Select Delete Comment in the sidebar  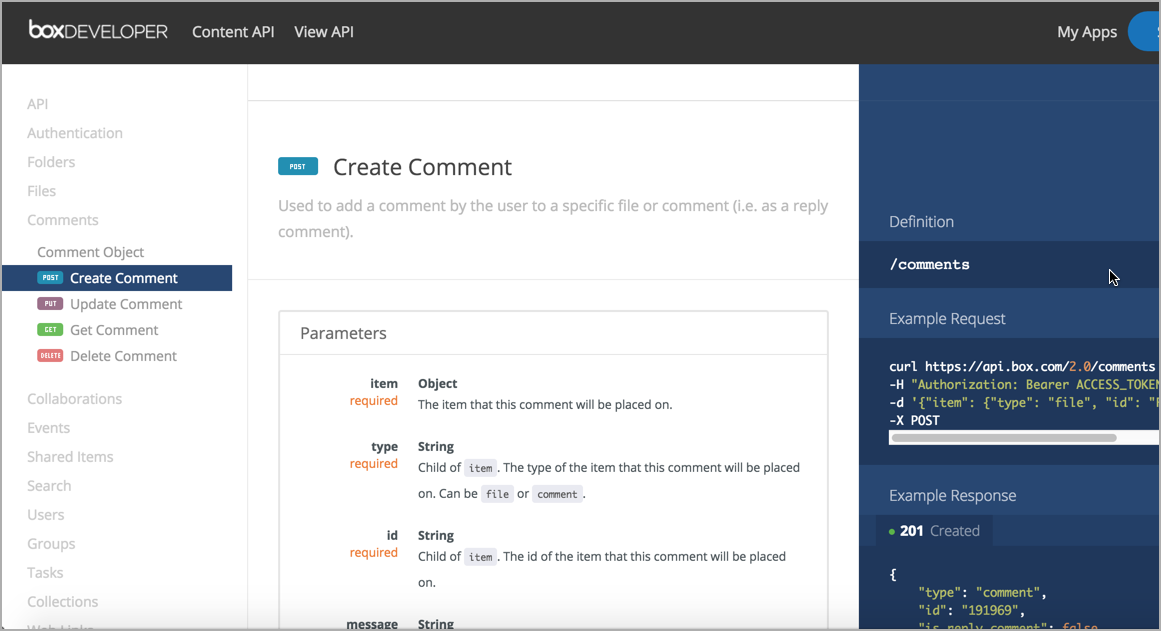point(123,356)
